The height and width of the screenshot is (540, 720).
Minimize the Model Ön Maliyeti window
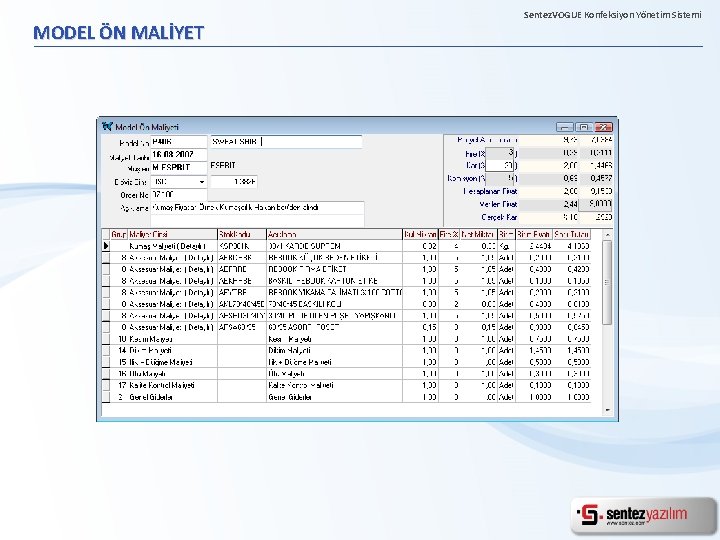564,127
